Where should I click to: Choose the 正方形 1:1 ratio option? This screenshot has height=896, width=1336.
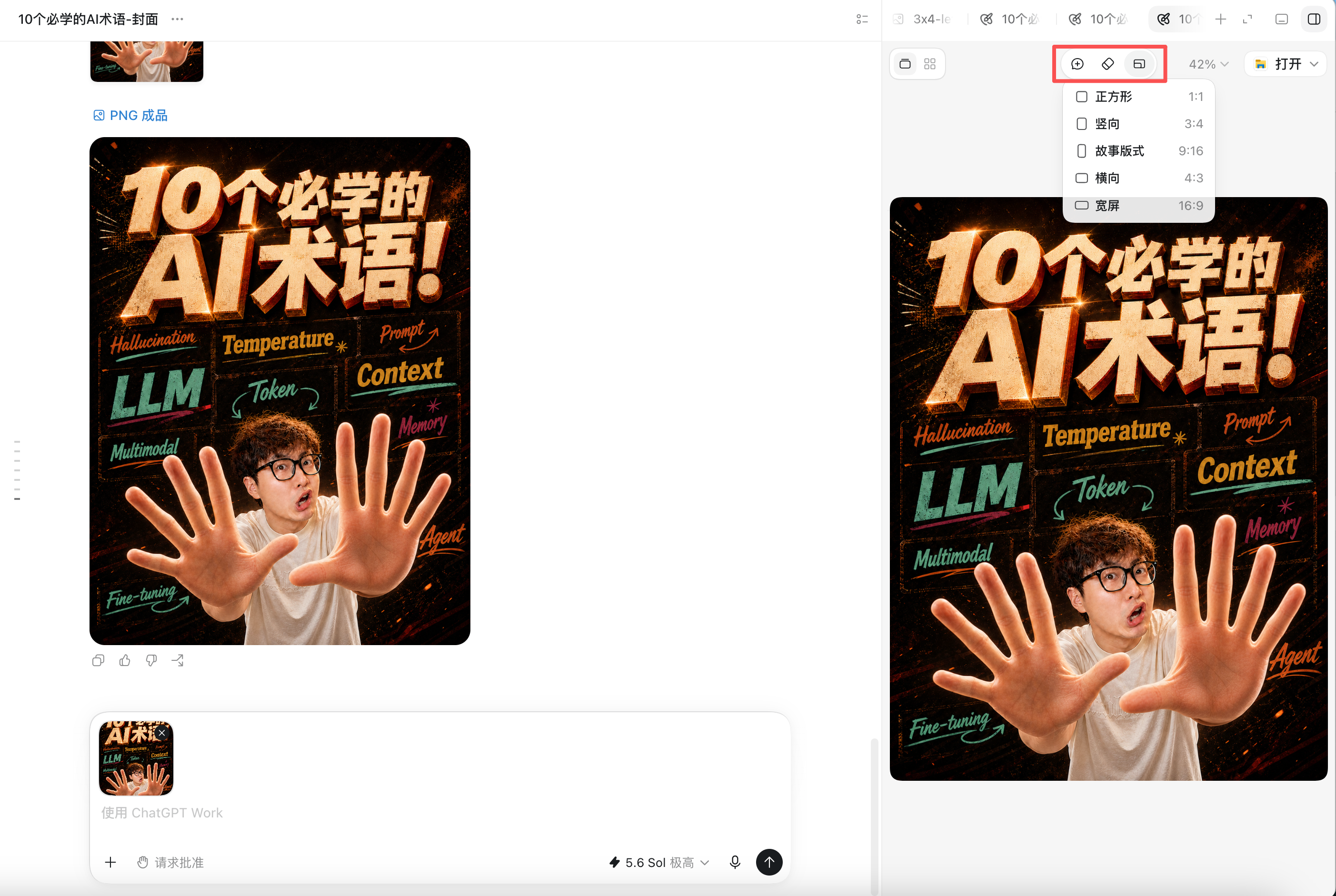[x=1138, y=97]
